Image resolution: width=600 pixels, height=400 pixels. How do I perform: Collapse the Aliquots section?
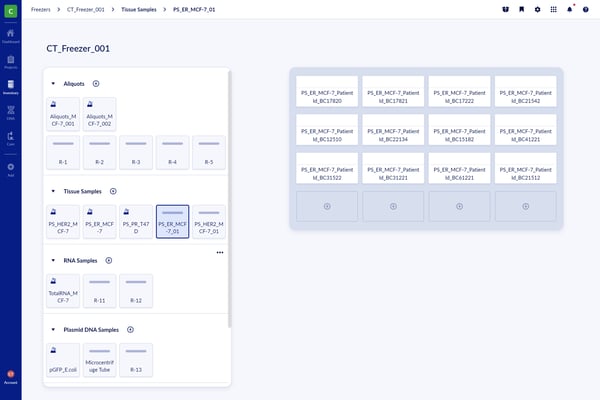53,84
